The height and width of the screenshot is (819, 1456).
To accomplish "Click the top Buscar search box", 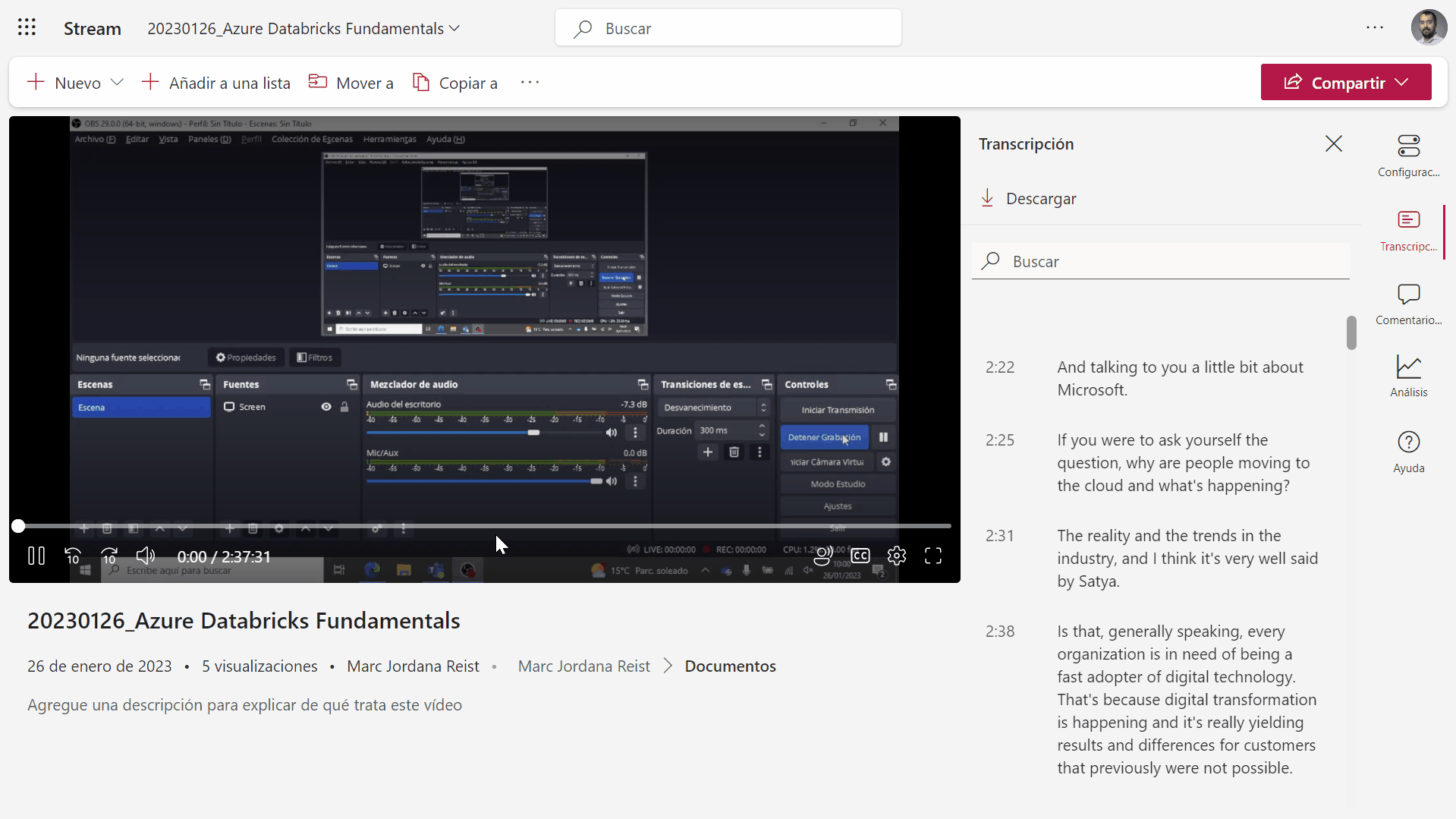I will [728, 28].
